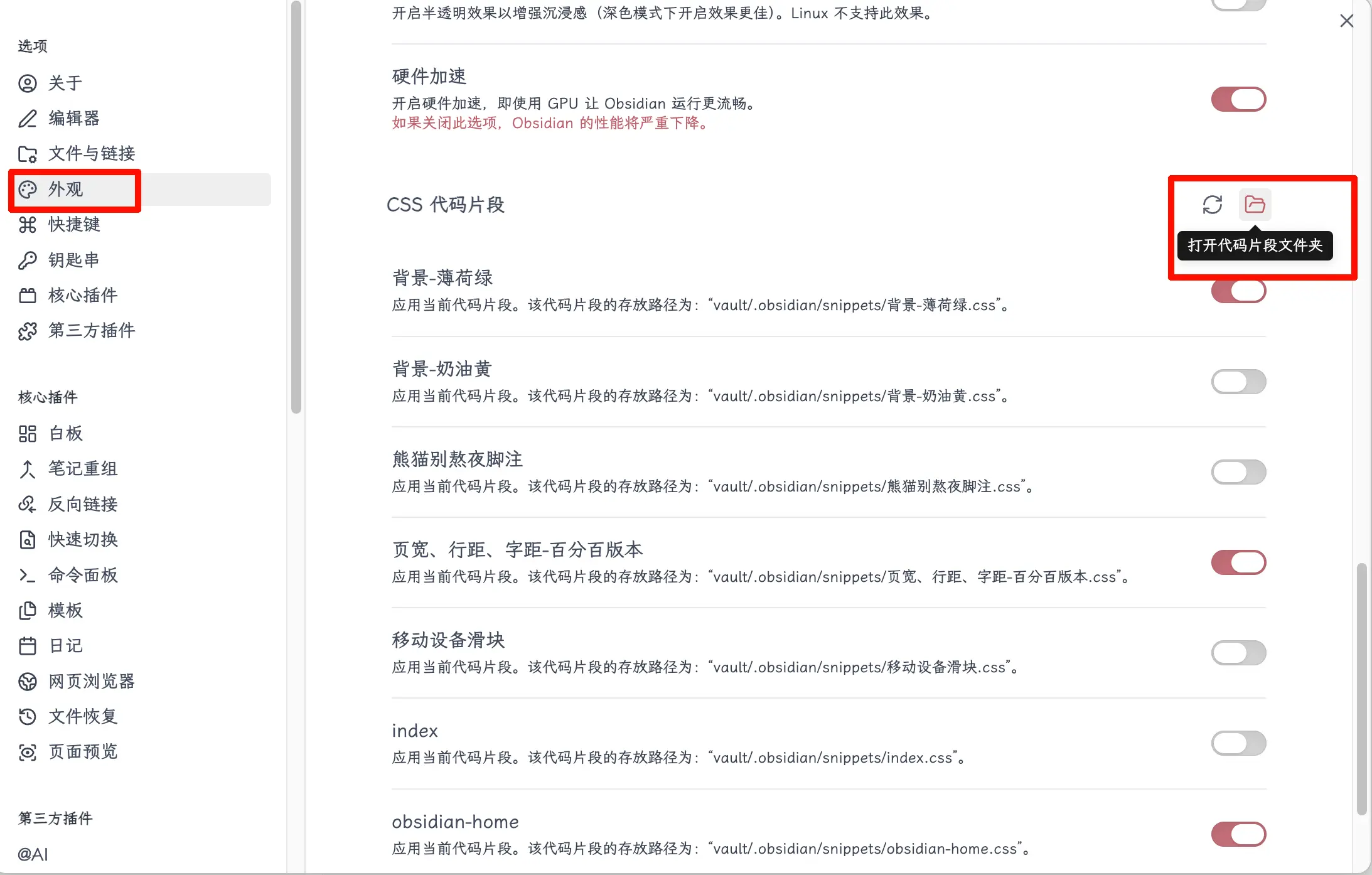Disable the 硬件加速 toggle

(x=1238, y=99)
